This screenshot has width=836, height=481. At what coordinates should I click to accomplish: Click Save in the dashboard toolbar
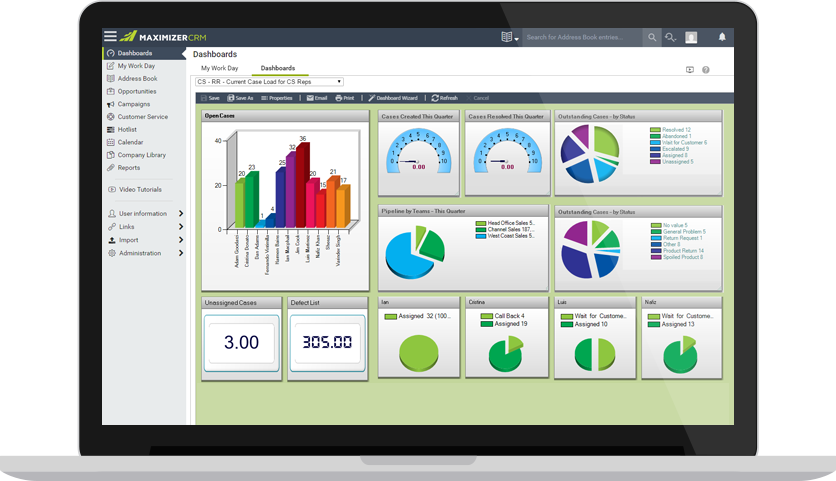210,98
